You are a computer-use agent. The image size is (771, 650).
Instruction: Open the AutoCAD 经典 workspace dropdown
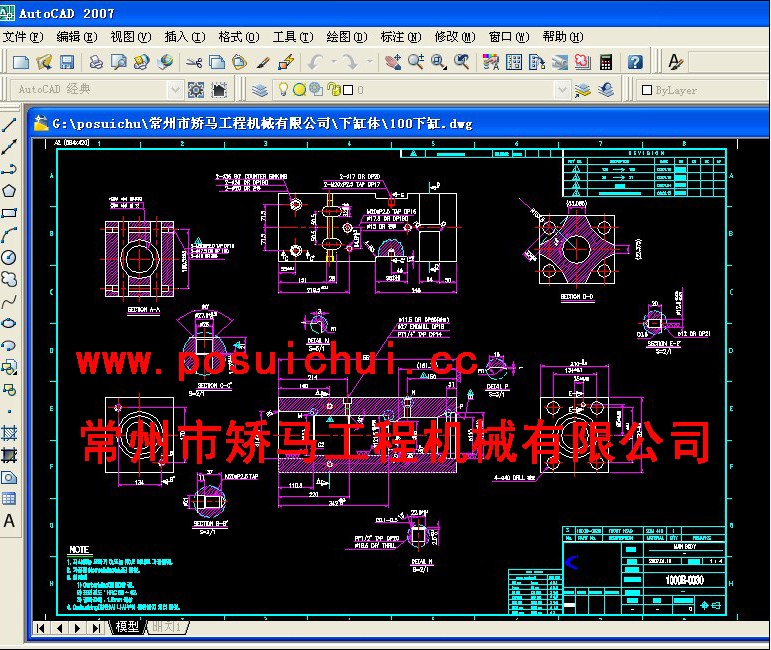pos(175,90)
